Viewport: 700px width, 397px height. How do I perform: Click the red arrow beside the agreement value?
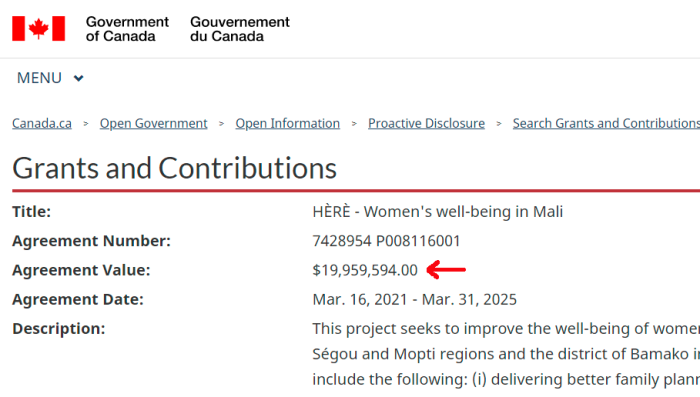pos(446,270)
